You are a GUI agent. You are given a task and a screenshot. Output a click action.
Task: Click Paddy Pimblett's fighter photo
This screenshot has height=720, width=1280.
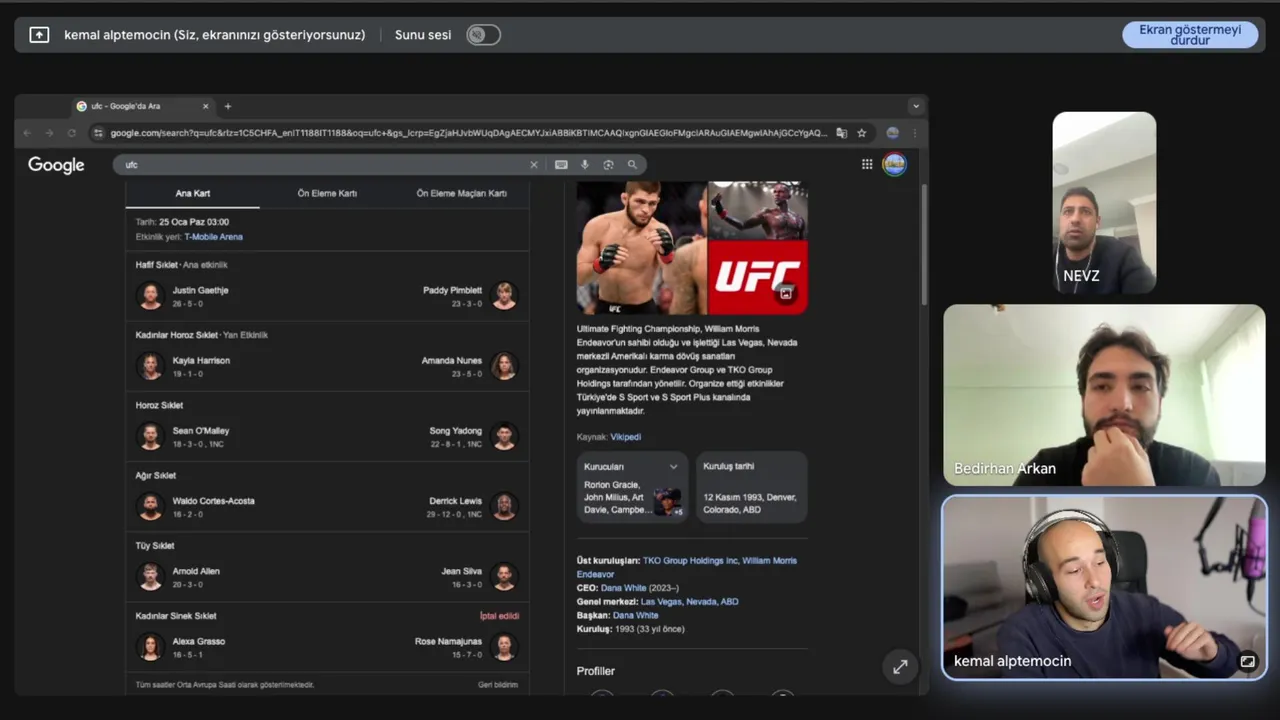pos(505,296)
